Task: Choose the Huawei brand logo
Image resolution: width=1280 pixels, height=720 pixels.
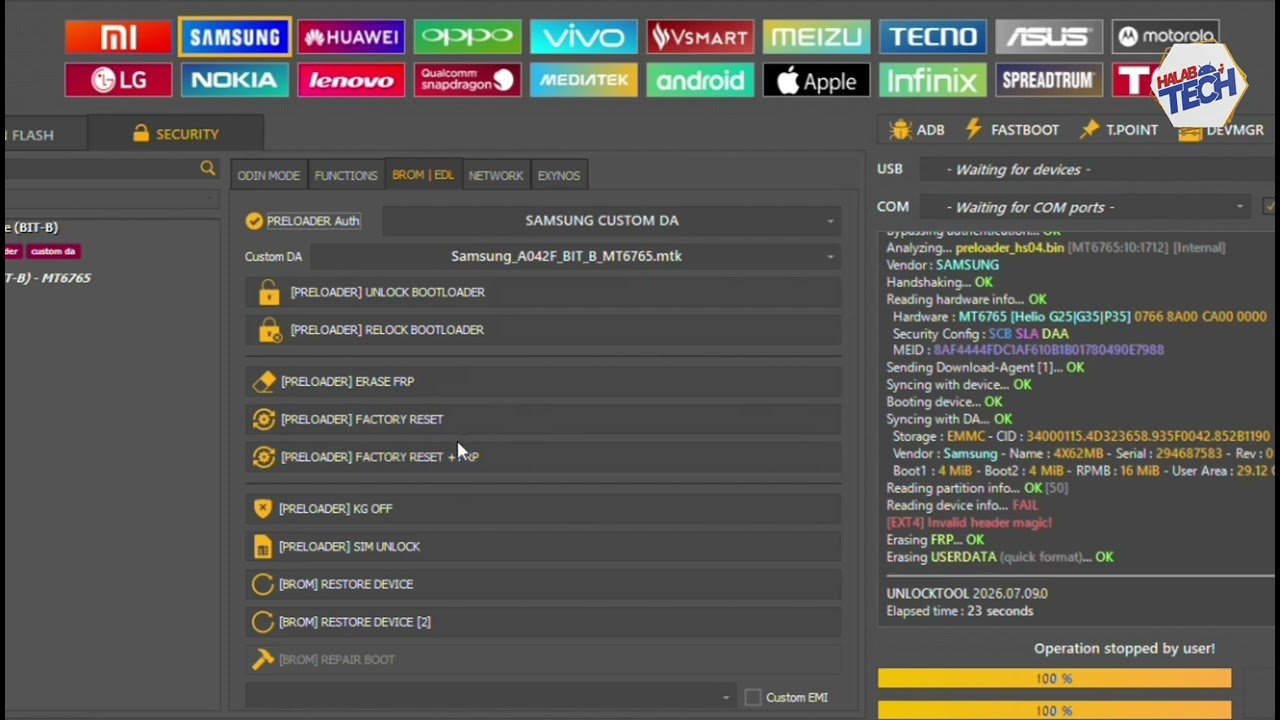Action: (x=351, y=38)
